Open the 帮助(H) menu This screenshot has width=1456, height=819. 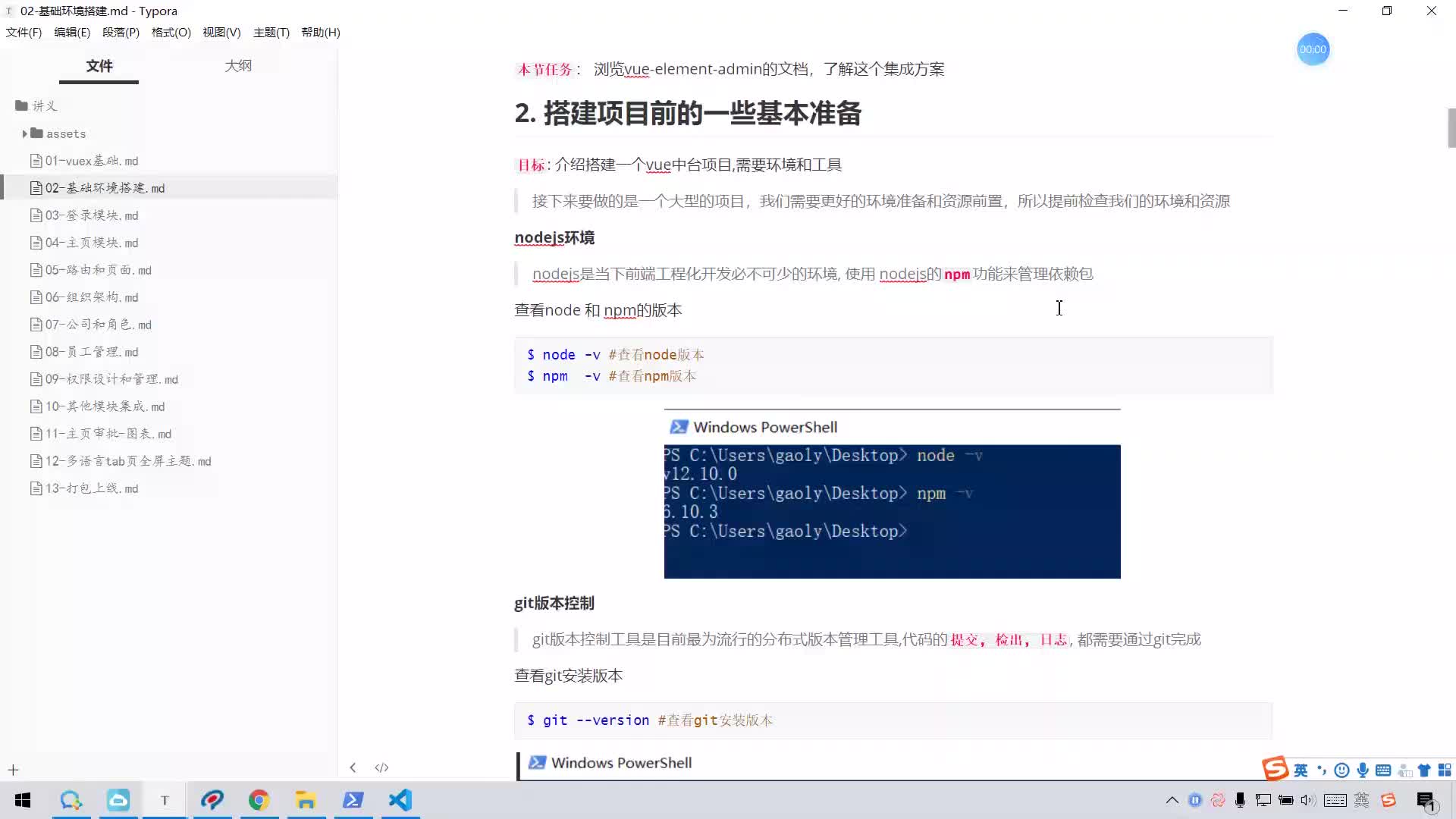click(x=321, y=32)
